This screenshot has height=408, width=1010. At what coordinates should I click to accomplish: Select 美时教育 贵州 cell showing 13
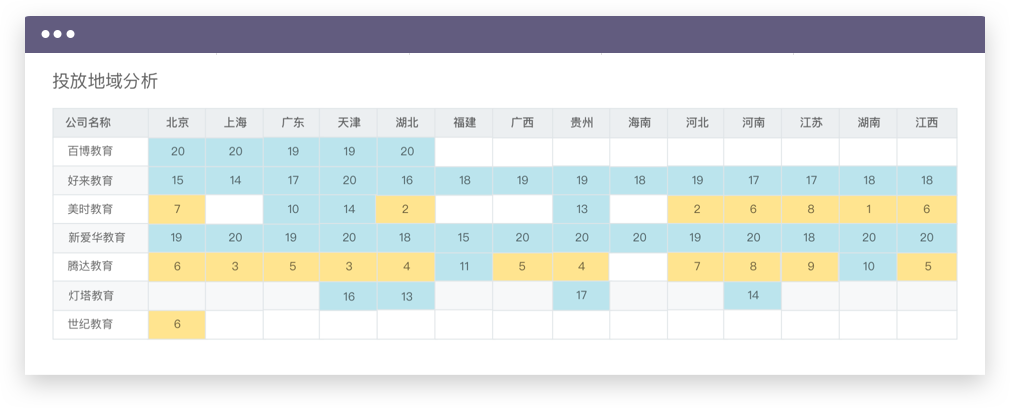click(582, 209)
